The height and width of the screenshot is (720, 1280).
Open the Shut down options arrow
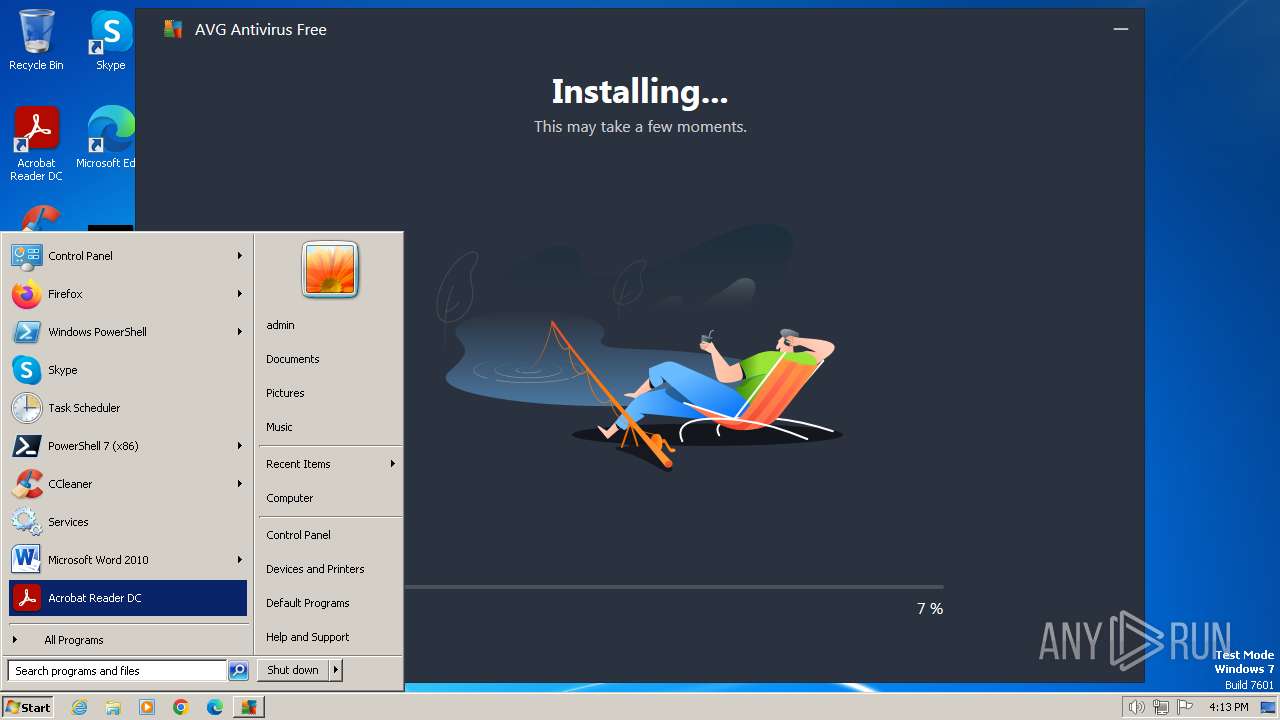point(336,670)
